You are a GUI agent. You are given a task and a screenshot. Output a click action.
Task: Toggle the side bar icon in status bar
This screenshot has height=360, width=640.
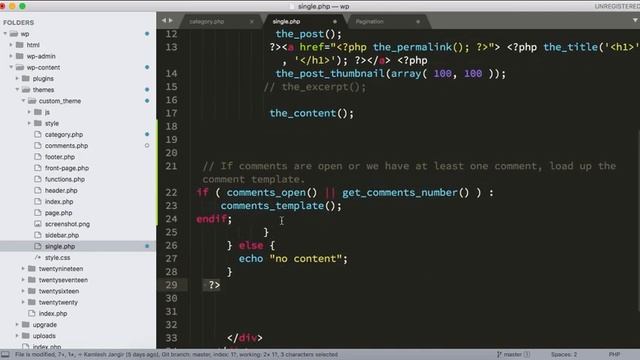(x=5, y=354)
